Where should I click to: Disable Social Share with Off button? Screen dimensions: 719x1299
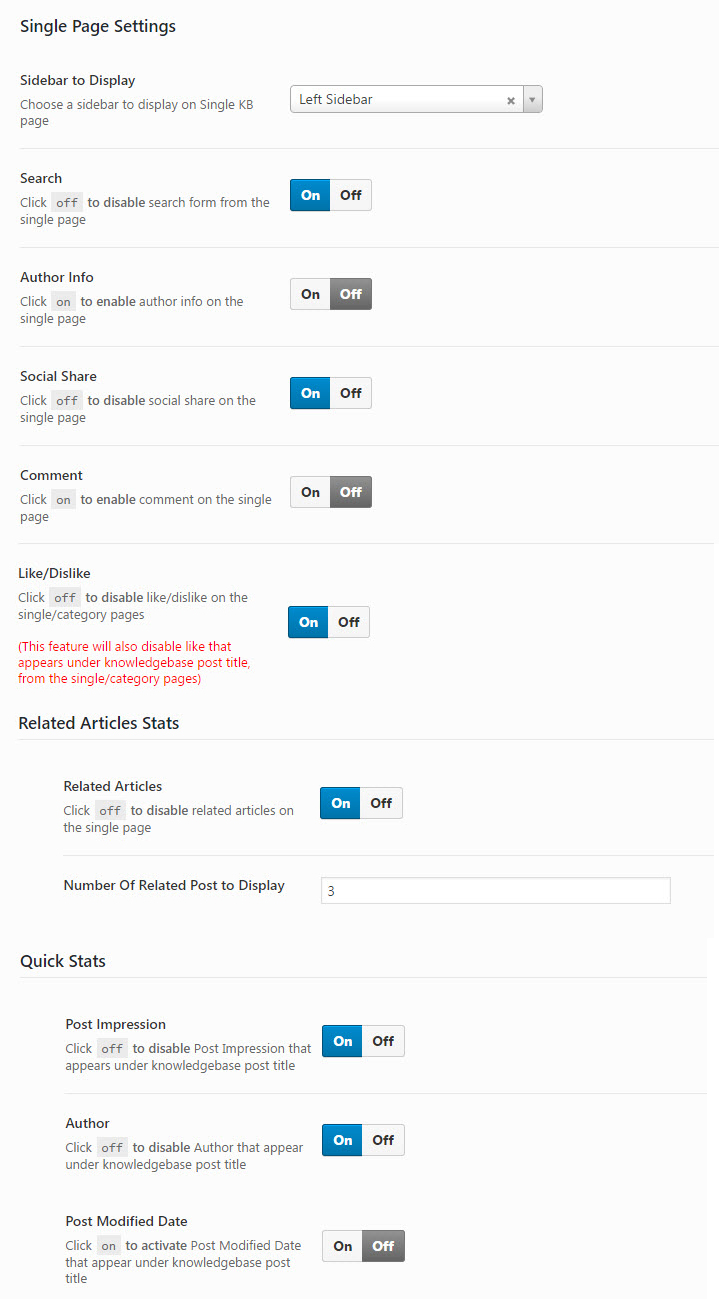click(x=351, y=393)
